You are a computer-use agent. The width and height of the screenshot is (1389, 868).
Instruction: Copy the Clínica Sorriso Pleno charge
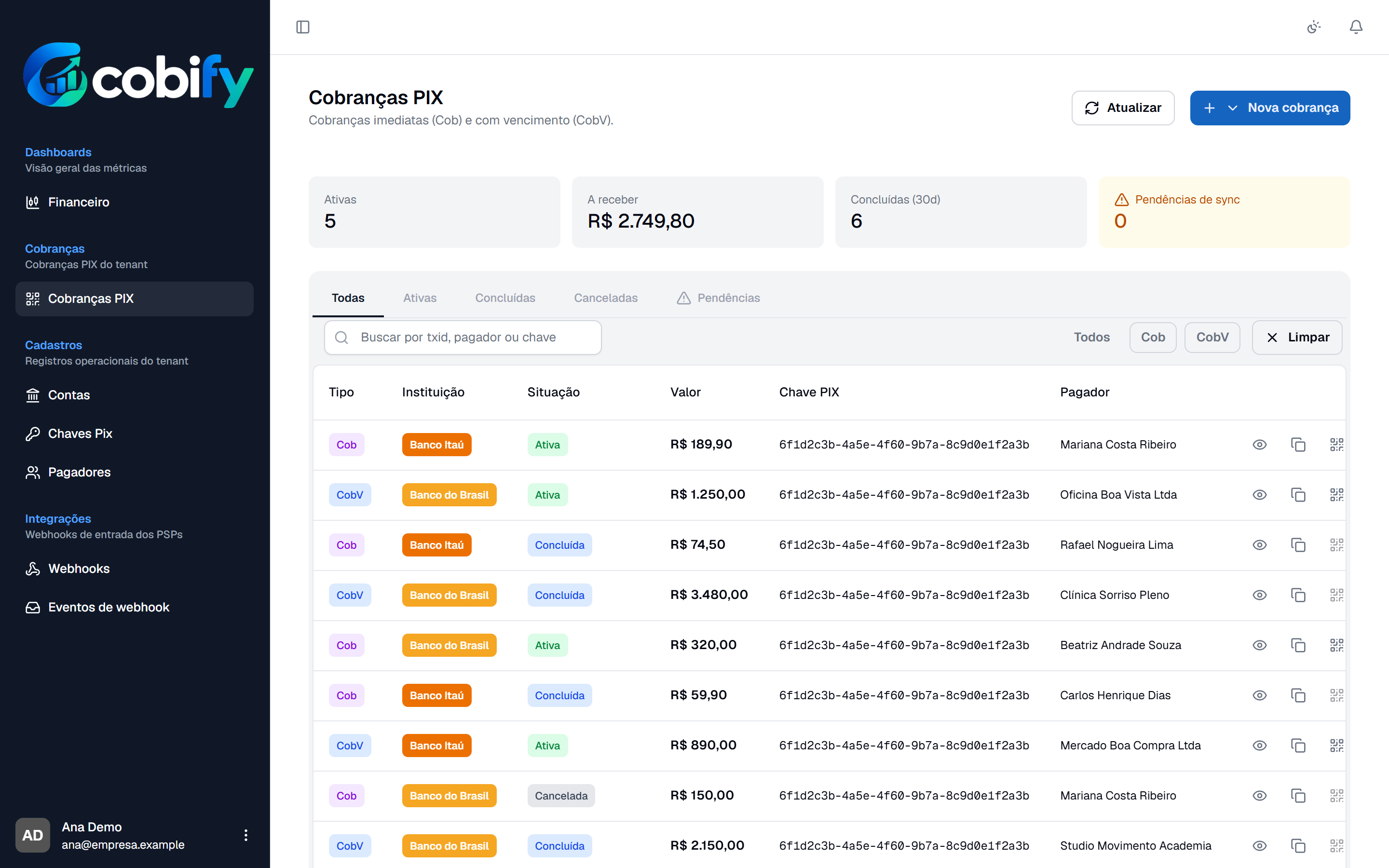coord(1298,596)
